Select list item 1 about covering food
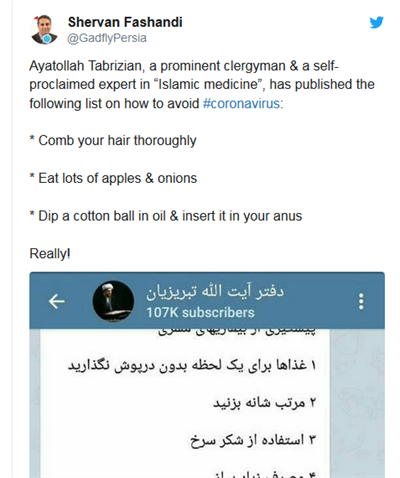Viewport: 400px width, 478px height. (192, 365)
